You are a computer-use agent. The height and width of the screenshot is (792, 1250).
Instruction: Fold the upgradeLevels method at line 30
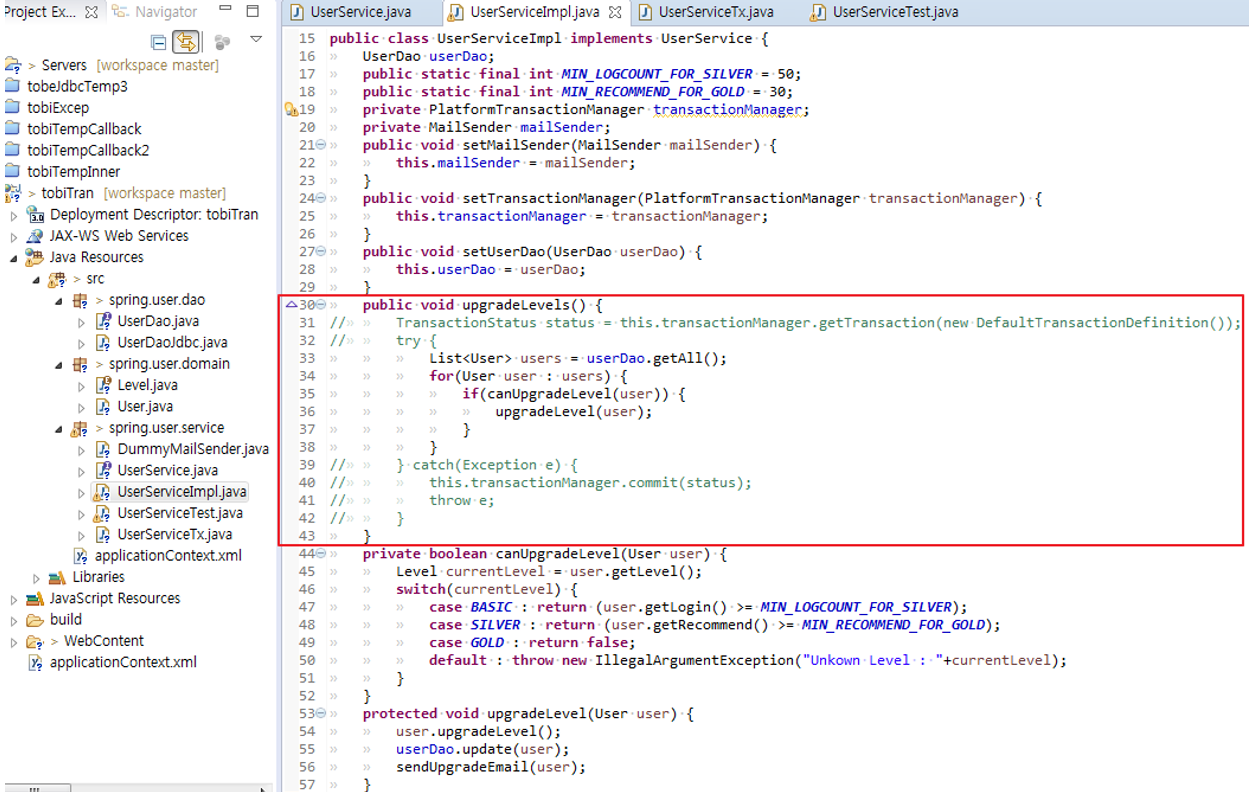[x=321, y=305]
